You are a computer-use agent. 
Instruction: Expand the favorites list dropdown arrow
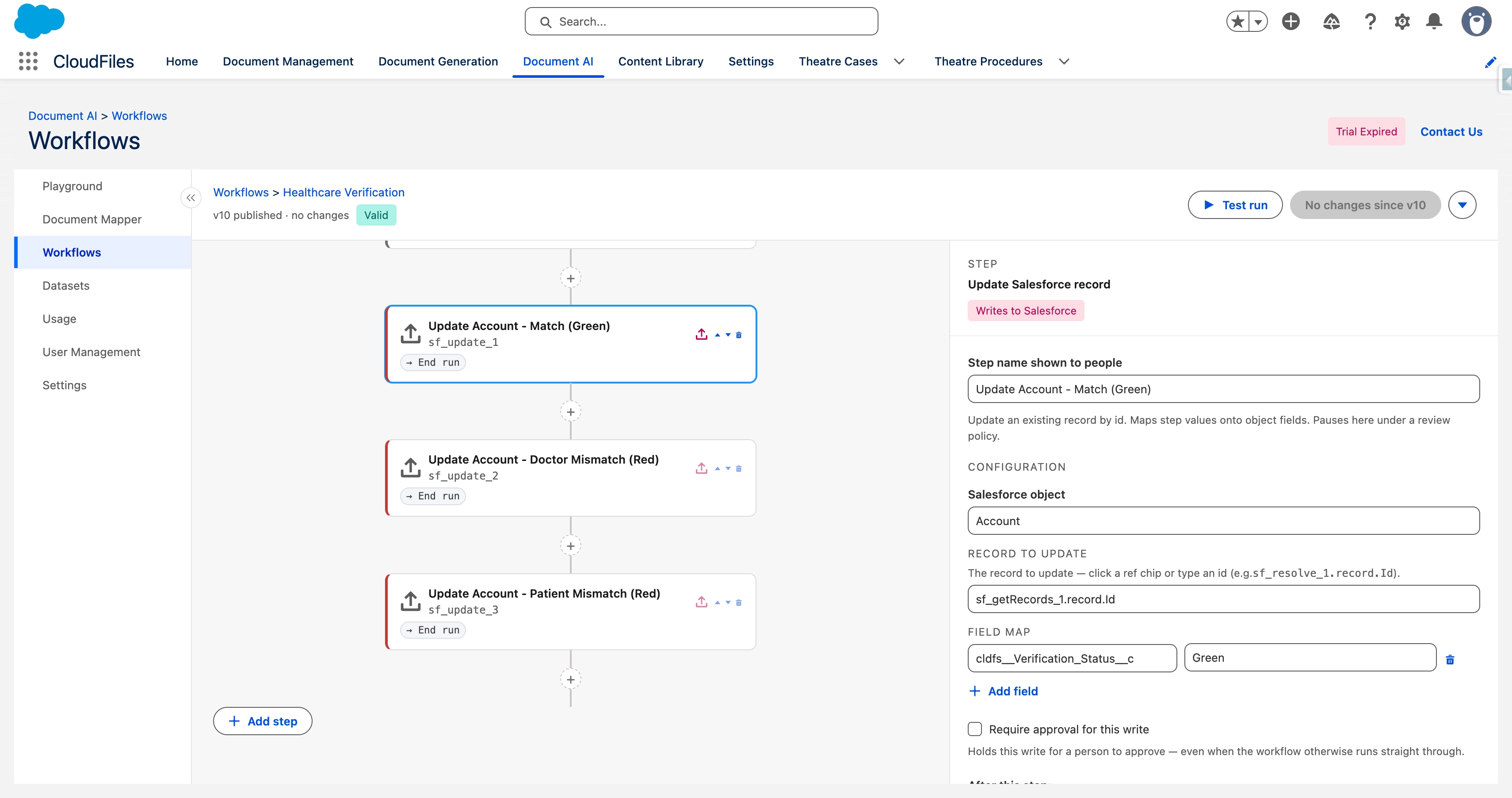pyautogui.click(x=1258, y=22)
